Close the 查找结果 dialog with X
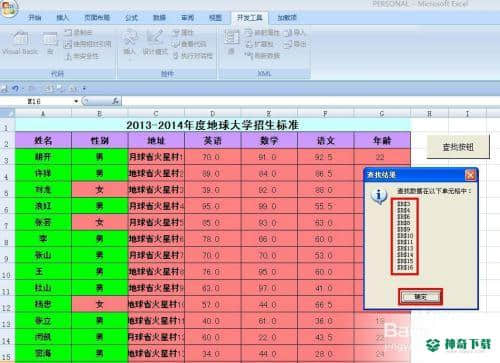The width and height of the screenshot is (500, 363). click(470, 175)
